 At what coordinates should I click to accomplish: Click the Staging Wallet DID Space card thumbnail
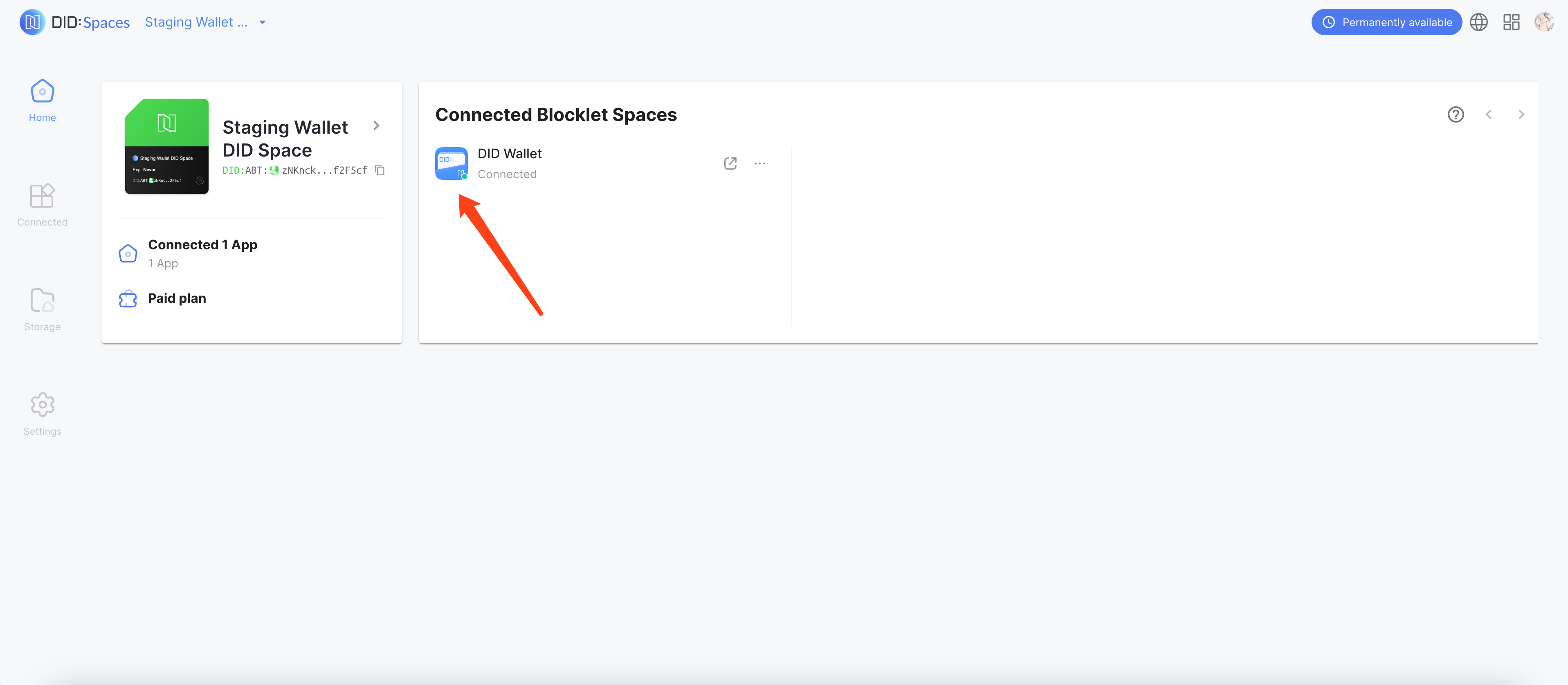[x=167, y=147]
